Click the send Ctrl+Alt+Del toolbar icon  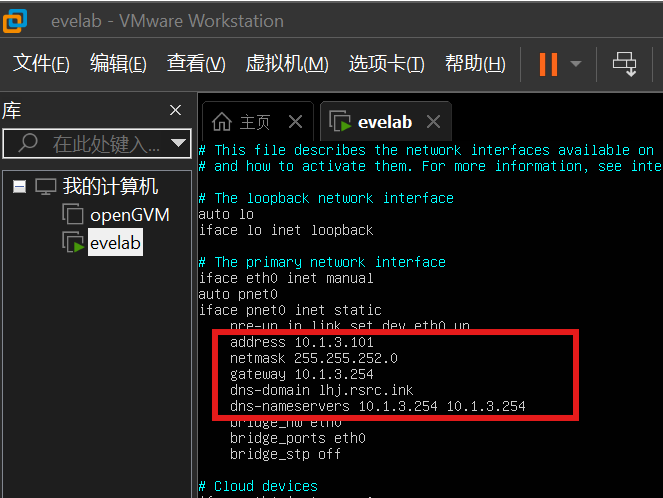click(x=625, y=64)
